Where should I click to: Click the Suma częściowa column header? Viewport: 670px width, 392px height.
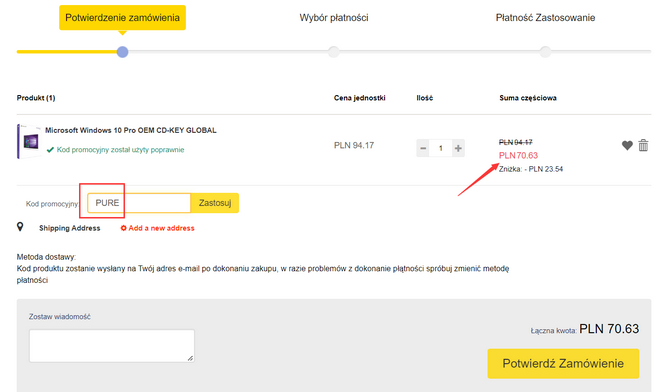tap(528, 98)
